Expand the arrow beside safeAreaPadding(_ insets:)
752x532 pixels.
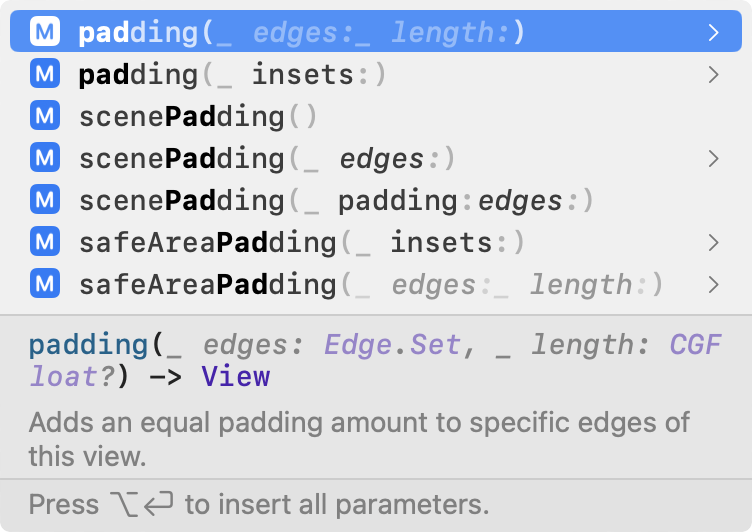pyautogui.click(x=713, y=243)
